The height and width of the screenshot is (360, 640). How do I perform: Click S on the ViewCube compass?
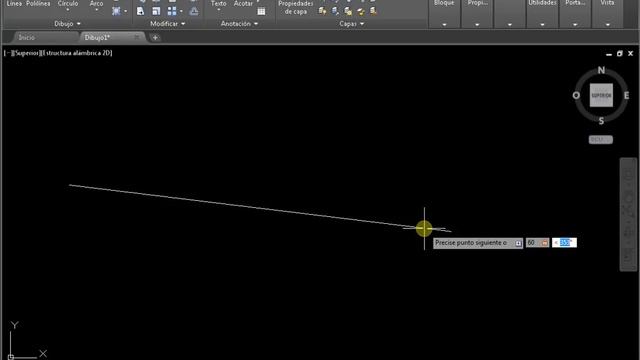point(601,121)
